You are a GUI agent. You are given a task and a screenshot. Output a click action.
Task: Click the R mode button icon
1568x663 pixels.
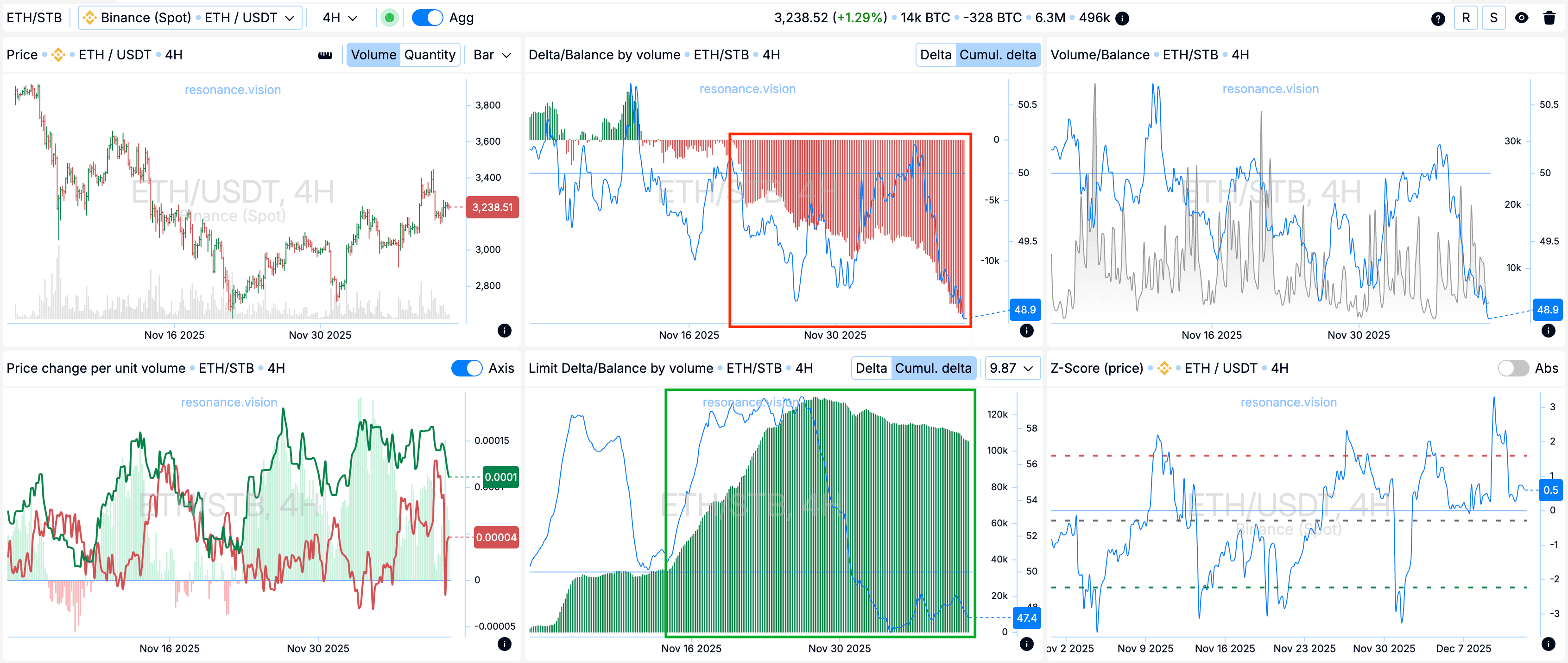1466,18
